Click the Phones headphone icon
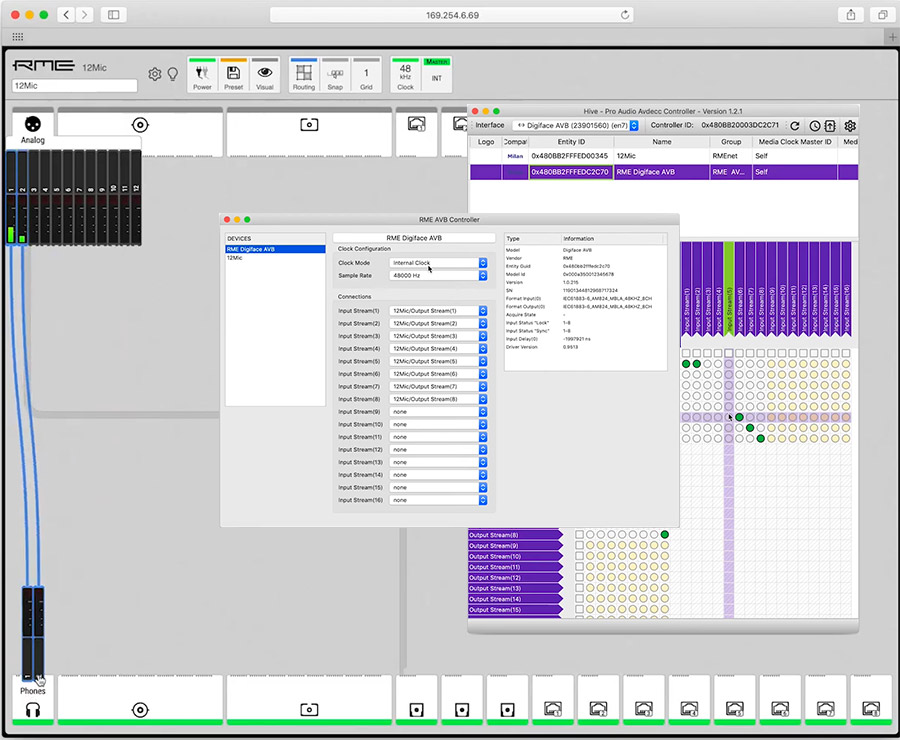This screenshot has width=900, height=740. (32, 709)
